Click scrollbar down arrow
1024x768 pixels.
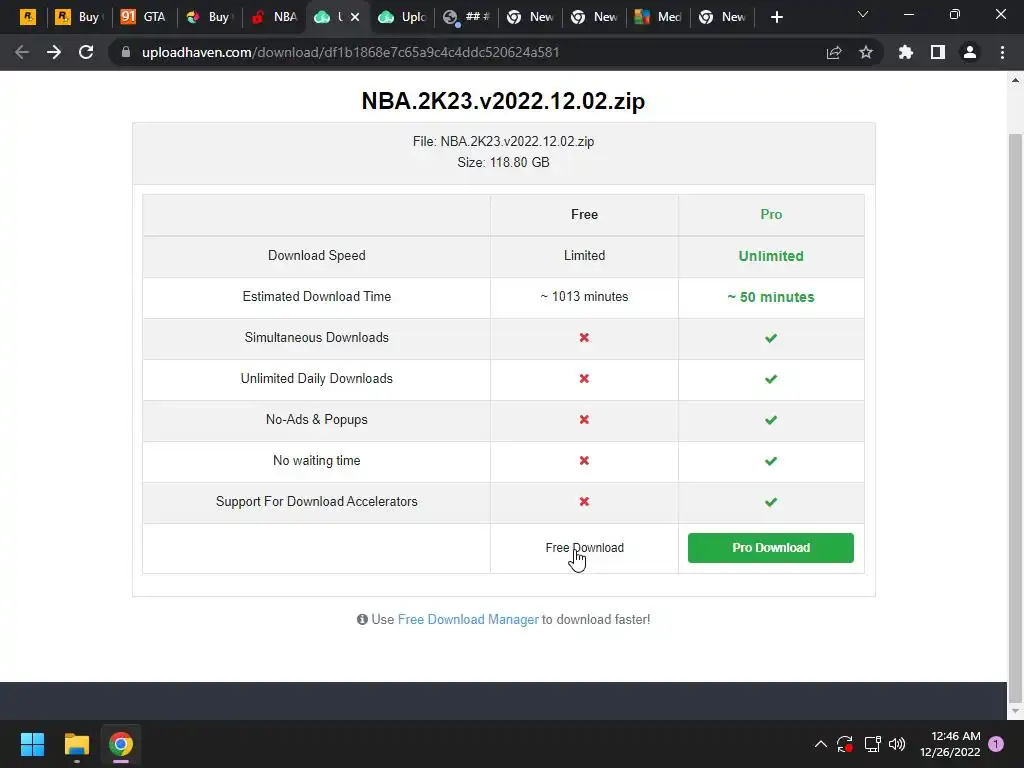click(x=1015, y=711)
